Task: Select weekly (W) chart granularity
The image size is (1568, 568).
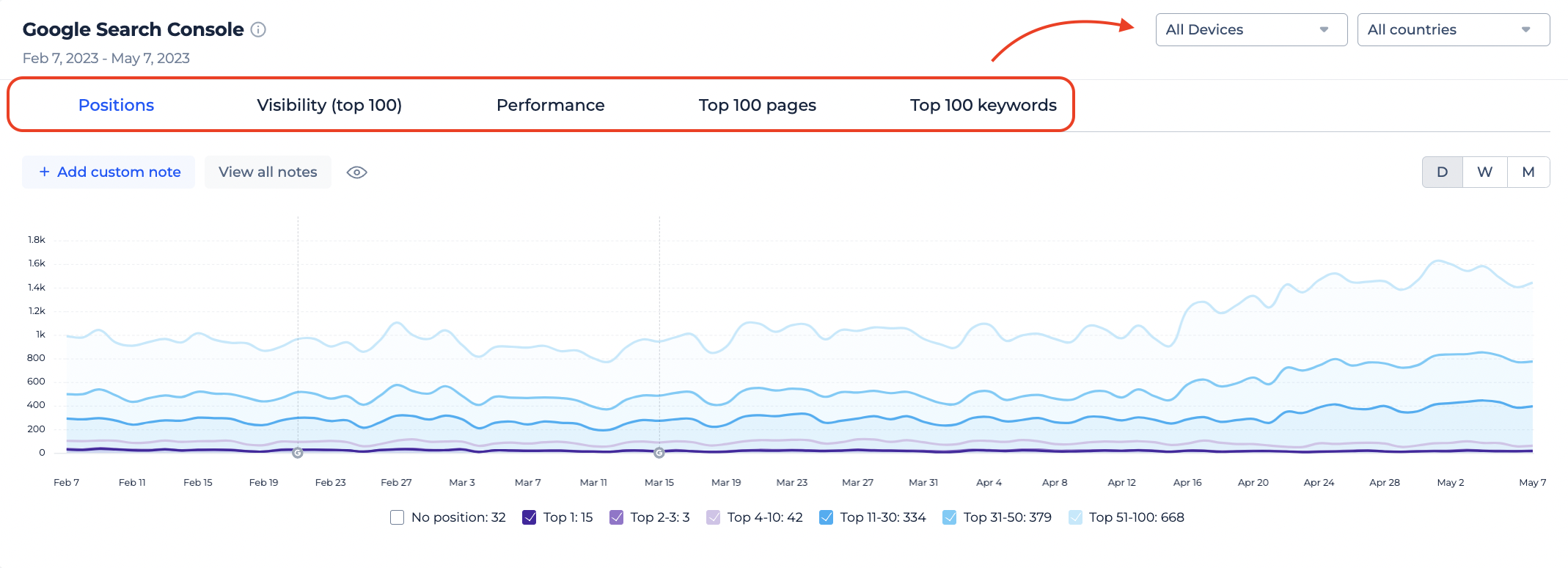Action: (1485, 172)
